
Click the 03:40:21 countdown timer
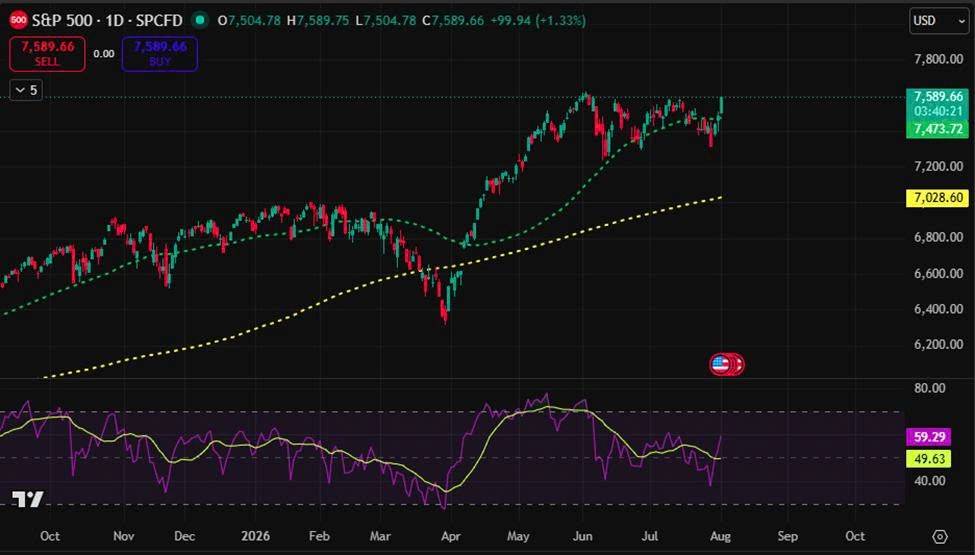[938, 112]
